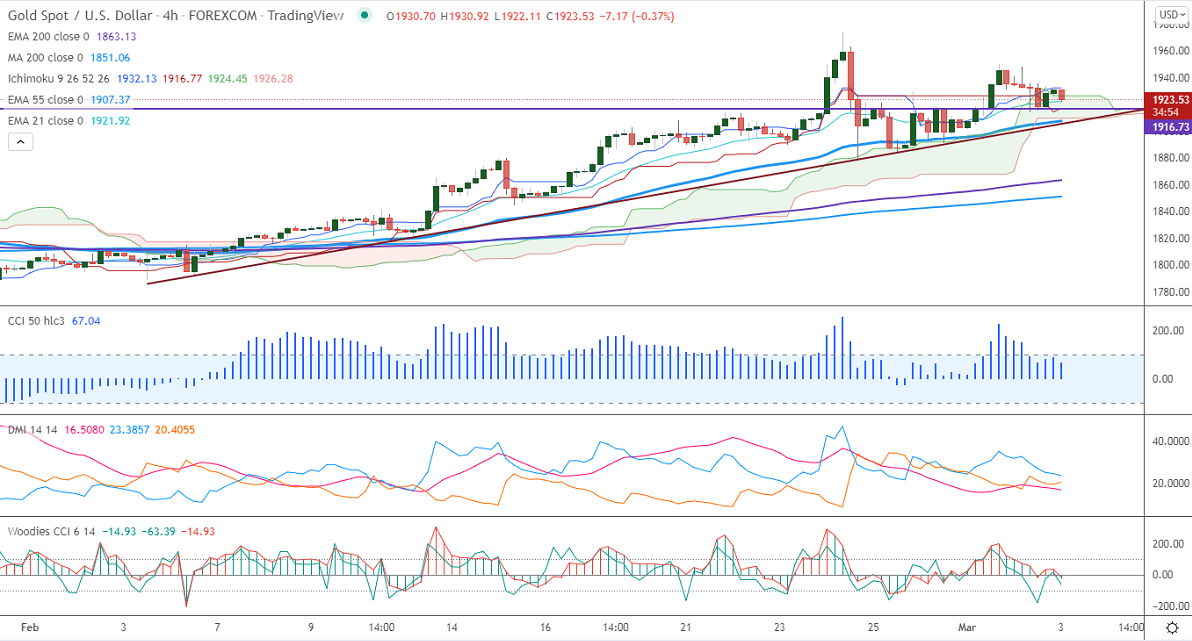1192x641 pixels.
Task: Click the -200.00 label on Woodies CCI scale
Action: click(x=1168, y=606)
